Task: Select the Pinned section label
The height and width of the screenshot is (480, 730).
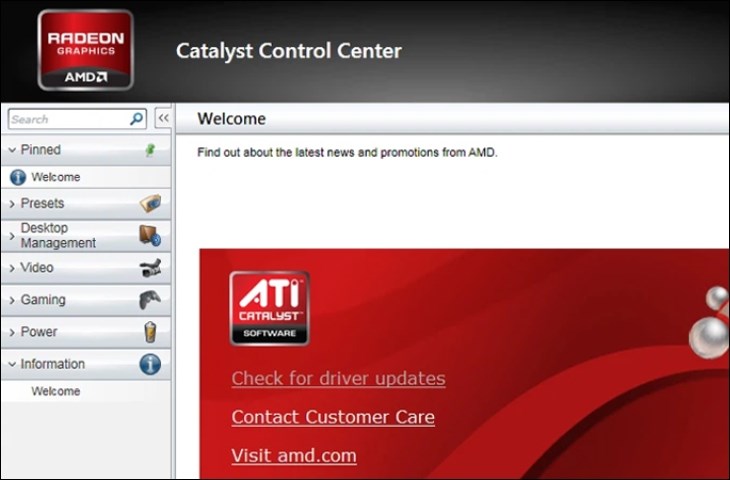Action: tap(41, 149)
